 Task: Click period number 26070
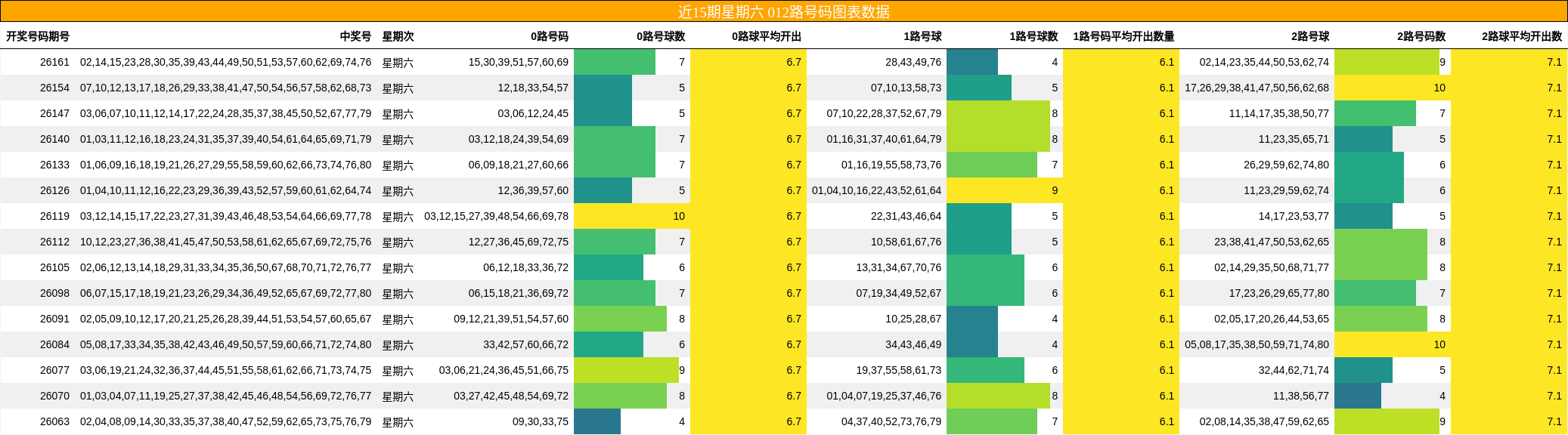(x=54, y=396)
